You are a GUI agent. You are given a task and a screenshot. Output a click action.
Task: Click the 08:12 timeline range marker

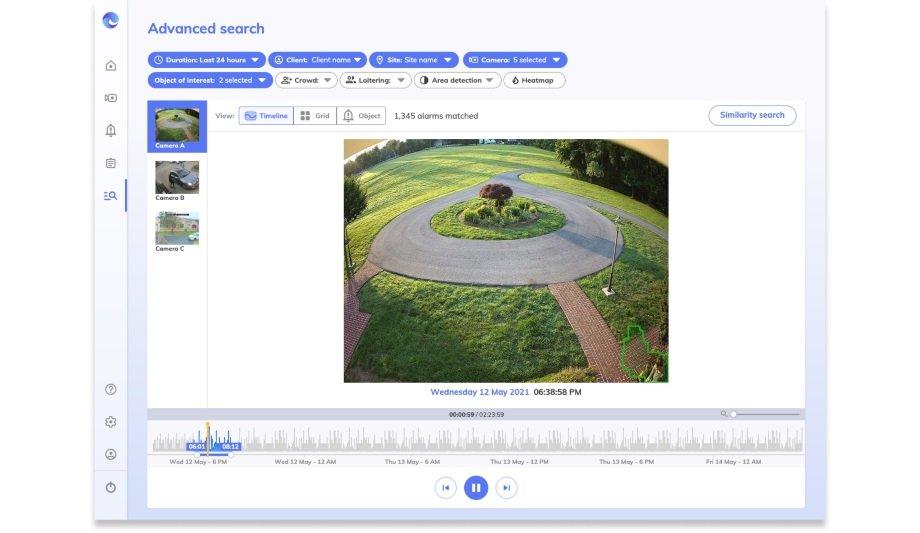click(230, 447)
